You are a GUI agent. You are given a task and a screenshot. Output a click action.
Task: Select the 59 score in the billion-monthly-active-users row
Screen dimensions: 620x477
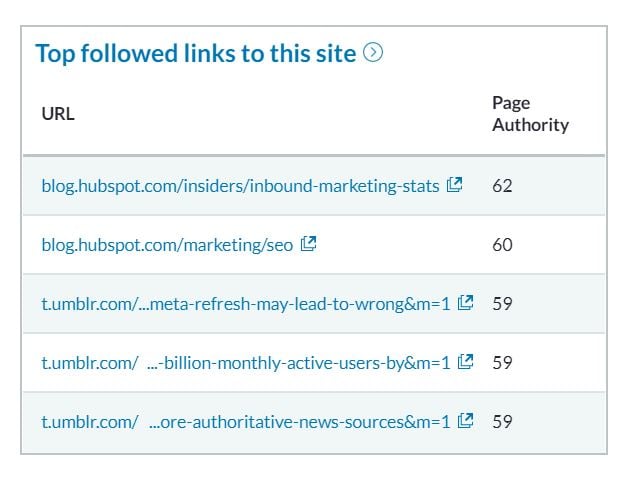coord(502,362)
